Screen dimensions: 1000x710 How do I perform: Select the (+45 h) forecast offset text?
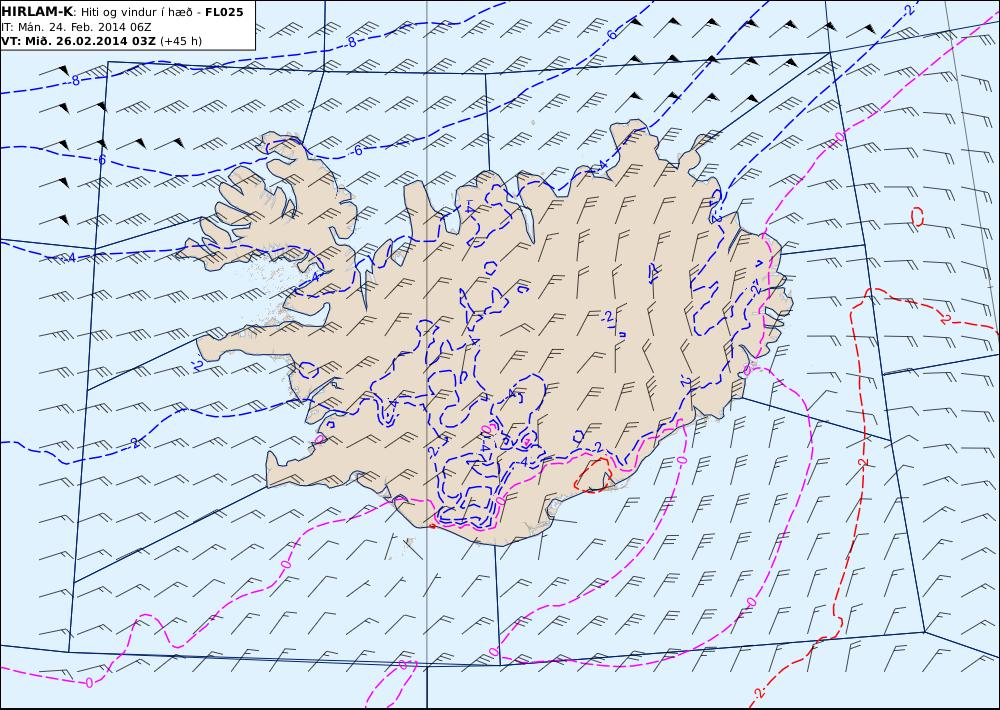[180, 41]
